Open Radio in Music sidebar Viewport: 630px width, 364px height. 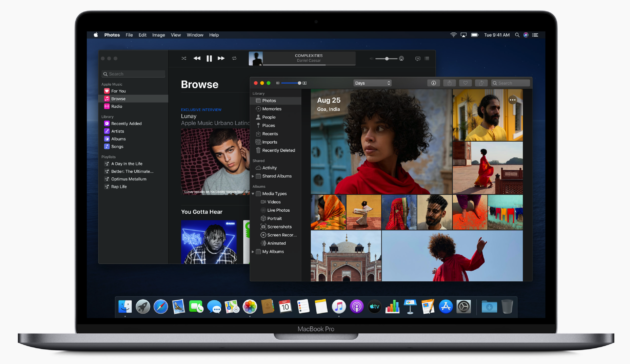[133, 106]
